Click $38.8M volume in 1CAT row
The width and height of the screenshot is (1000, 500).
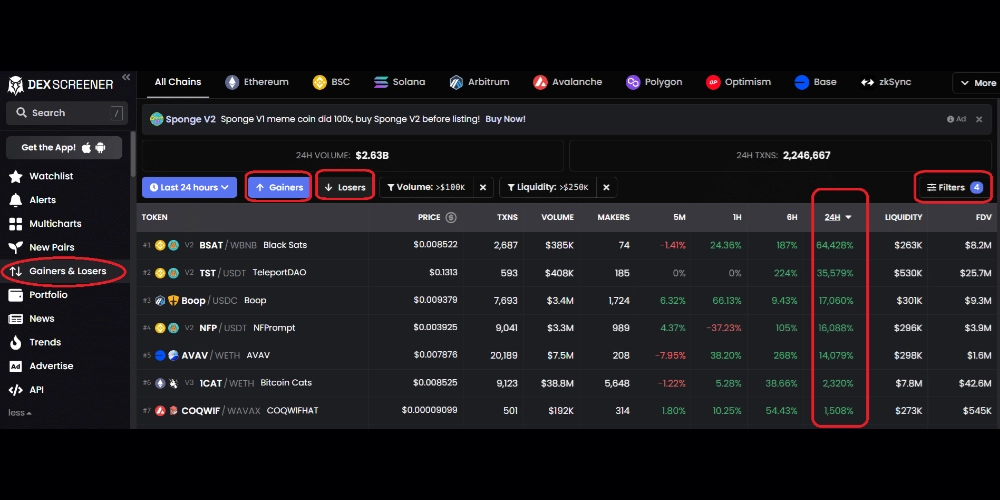557,383
